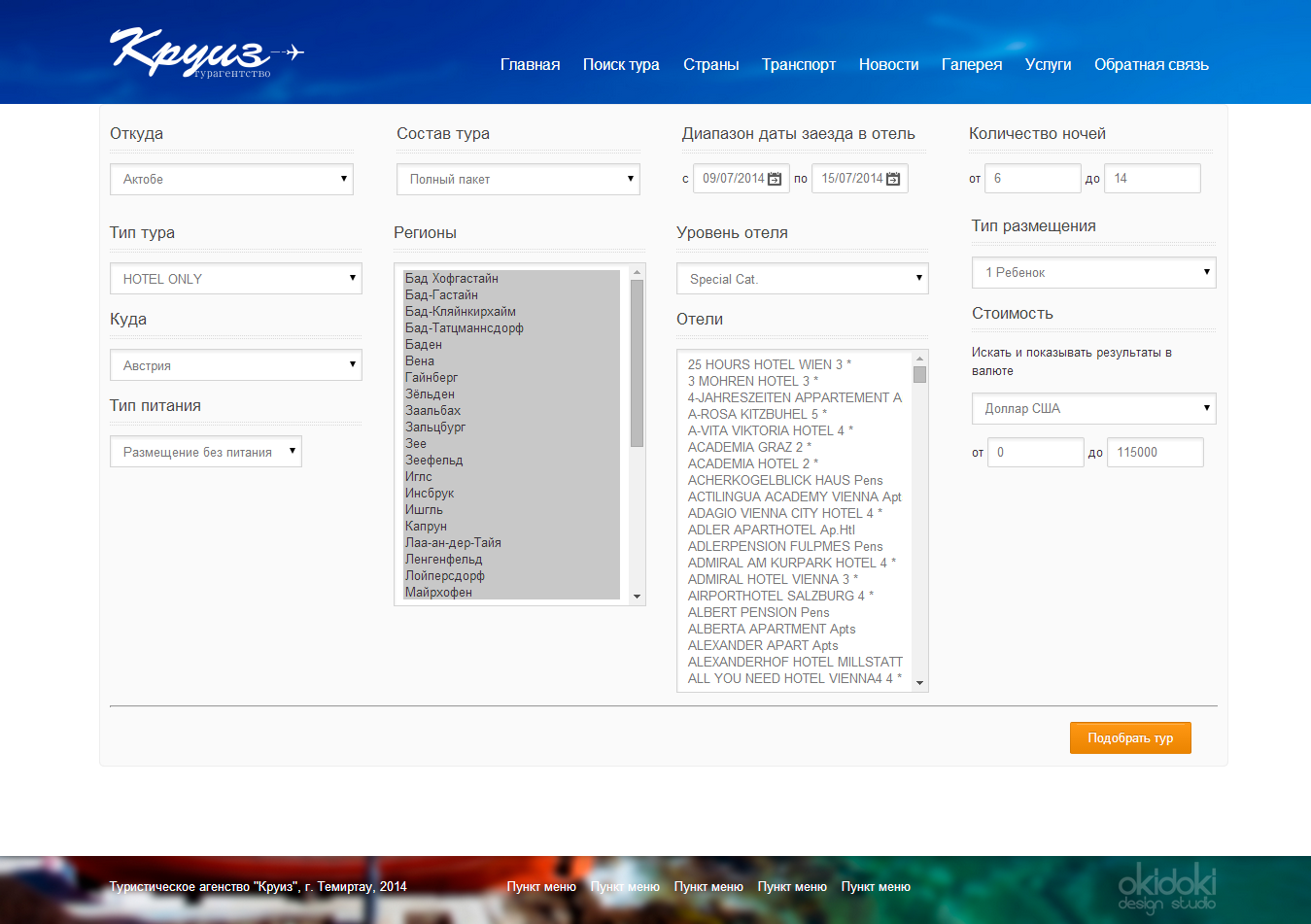1311x924 pixels.
Task: Select Зальцбург in the regions list
Action: pos(435,428)
